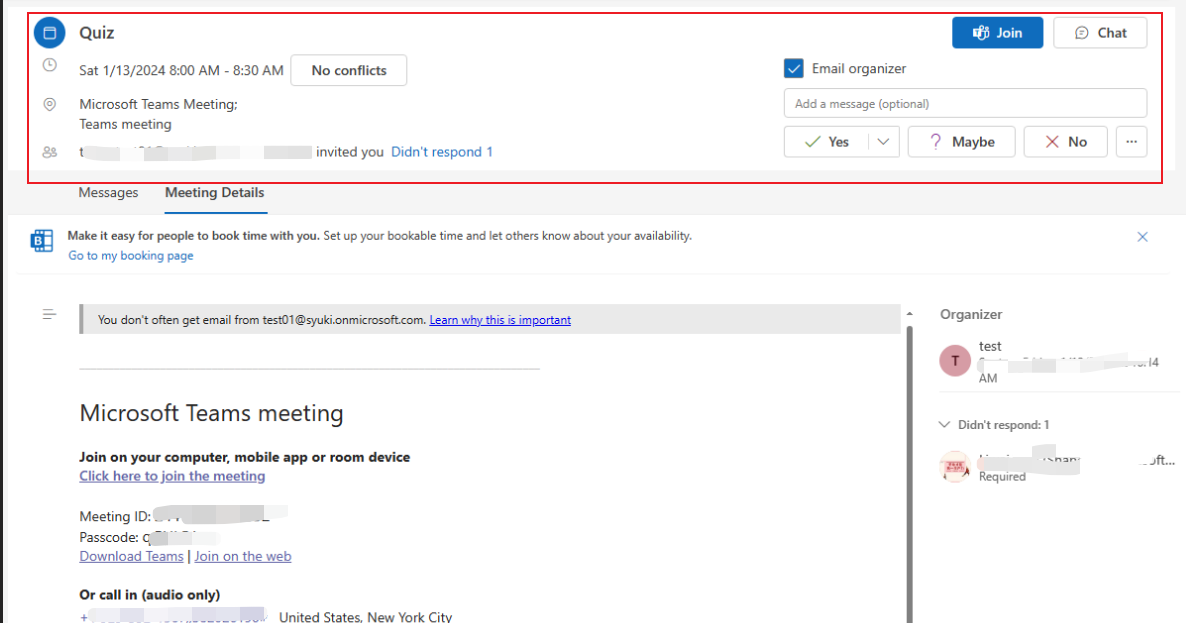This screenshot has width=1186, height=623.
Task: Open the Download Teams link
Action: tap(132, 556)
